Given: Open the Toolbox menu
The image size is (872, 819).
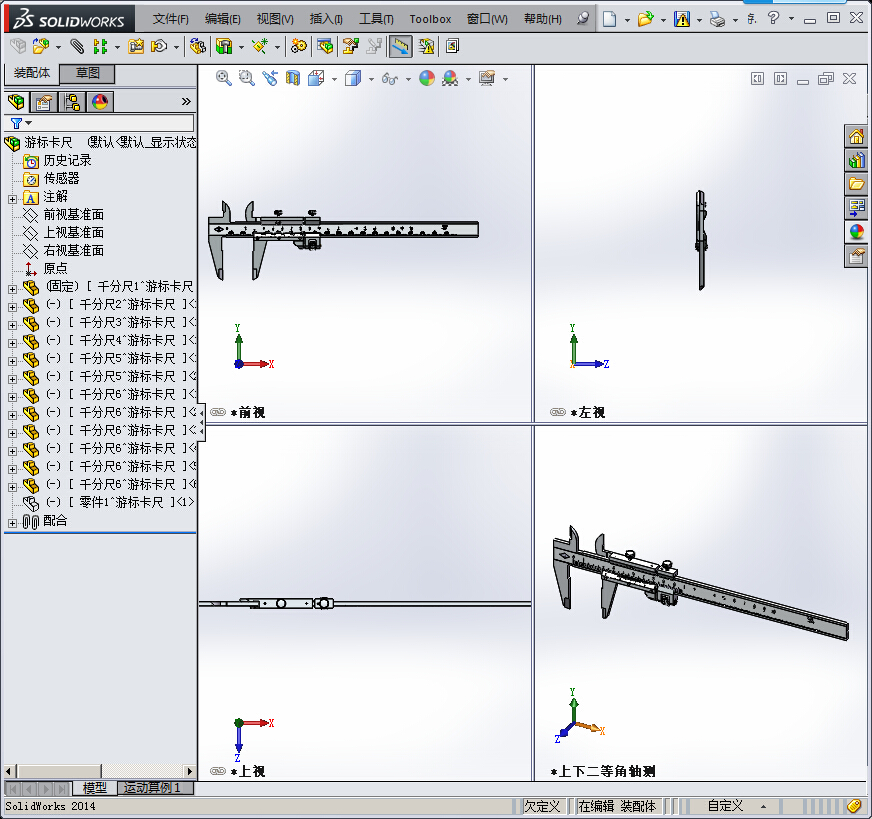Looking at the screenshot, I should [x=430, y=19].
